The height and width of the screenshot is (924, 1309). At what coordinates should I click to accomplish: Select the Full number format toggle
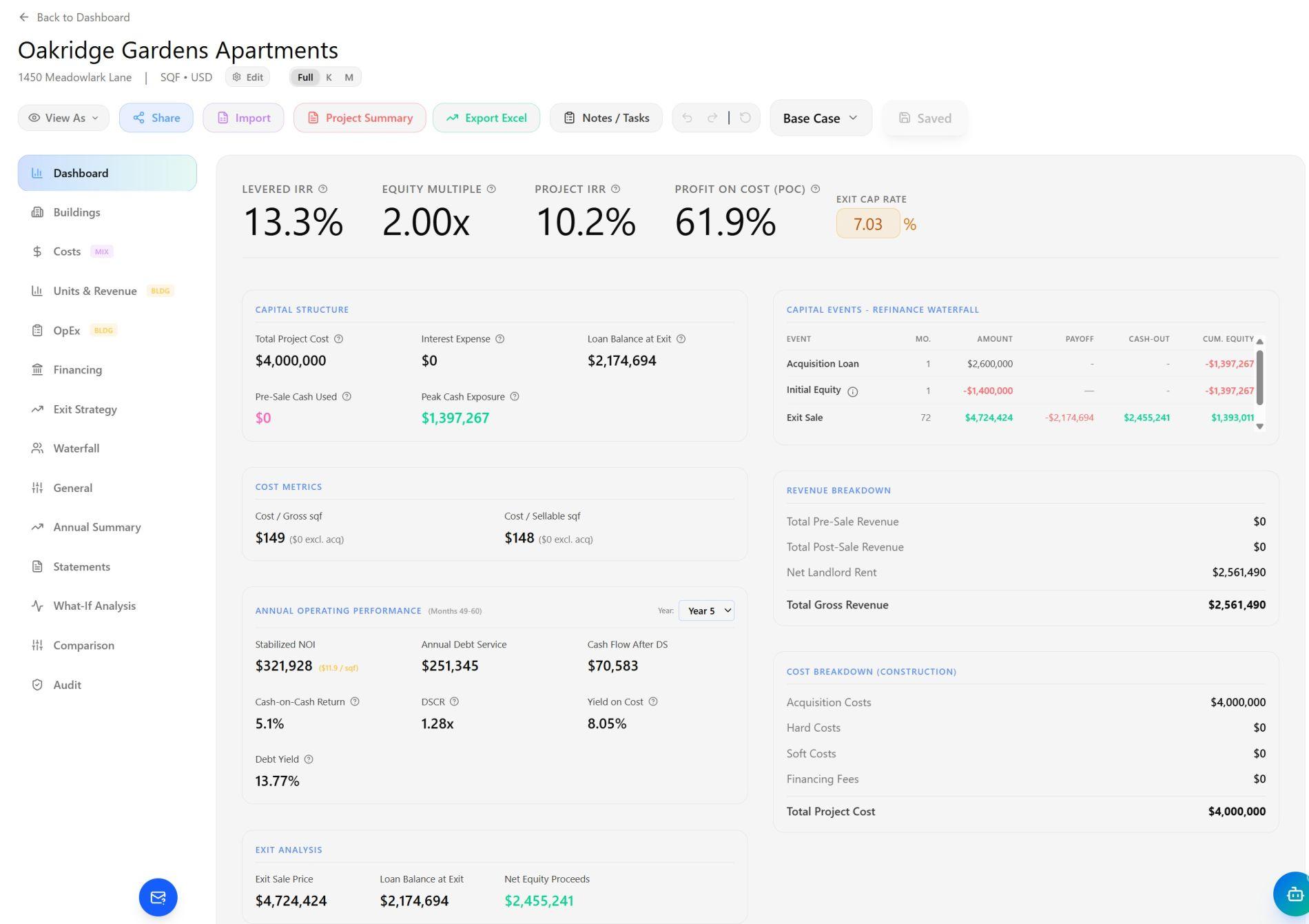pos(305,77)
